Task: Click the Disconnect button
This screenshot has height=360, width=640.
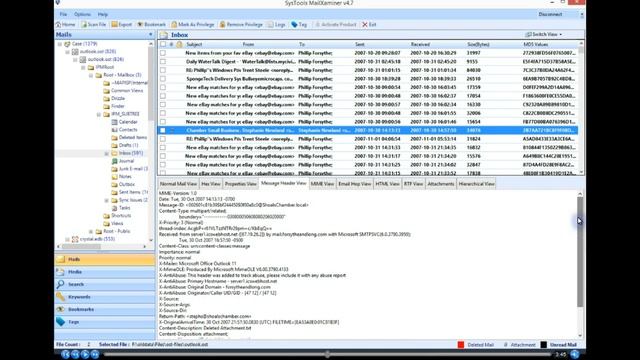Action: 550,14
